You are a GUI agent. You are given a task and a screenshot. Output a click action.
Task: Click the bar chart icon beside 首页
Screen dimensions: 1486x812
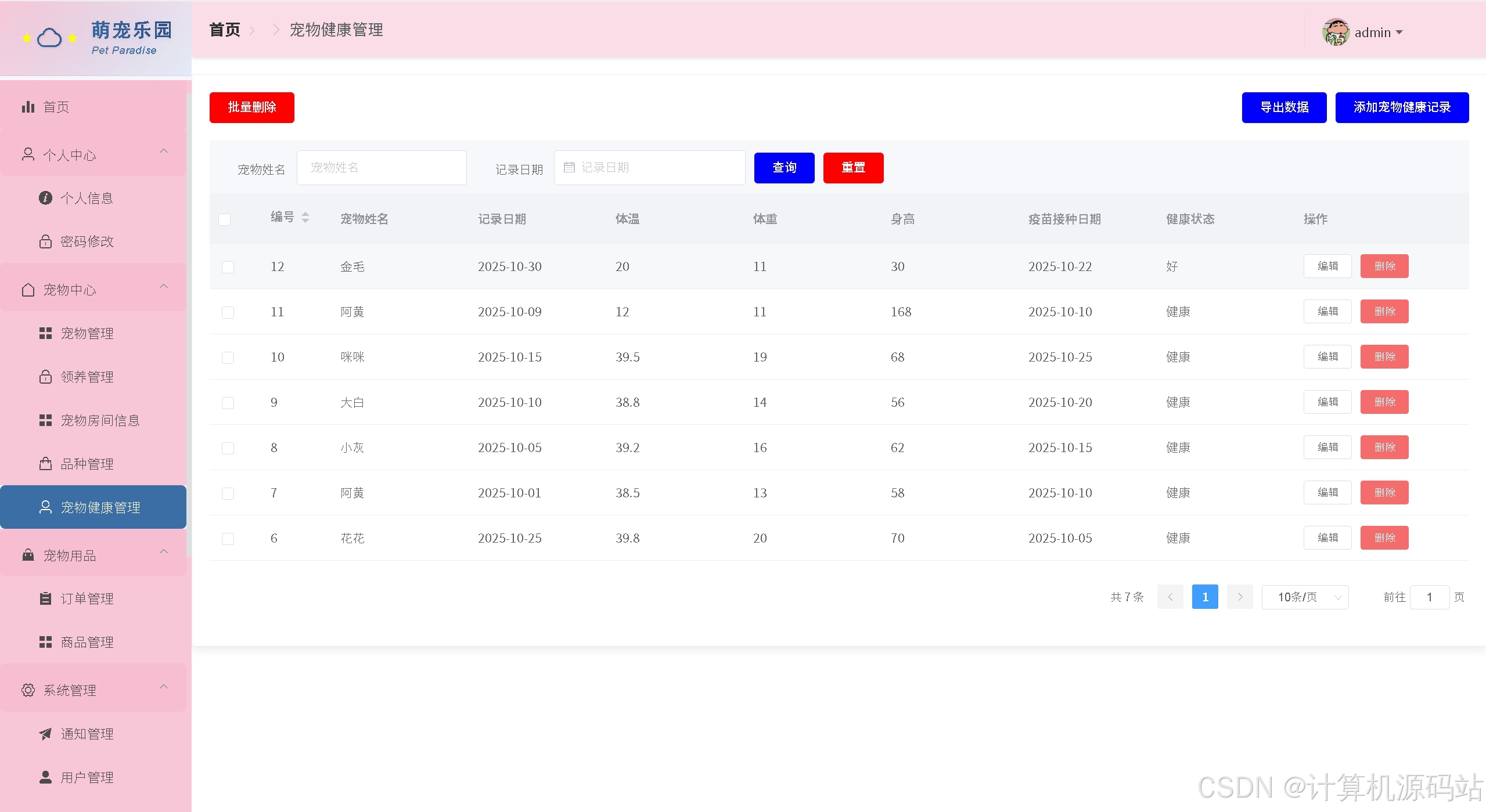pos(28,107)
